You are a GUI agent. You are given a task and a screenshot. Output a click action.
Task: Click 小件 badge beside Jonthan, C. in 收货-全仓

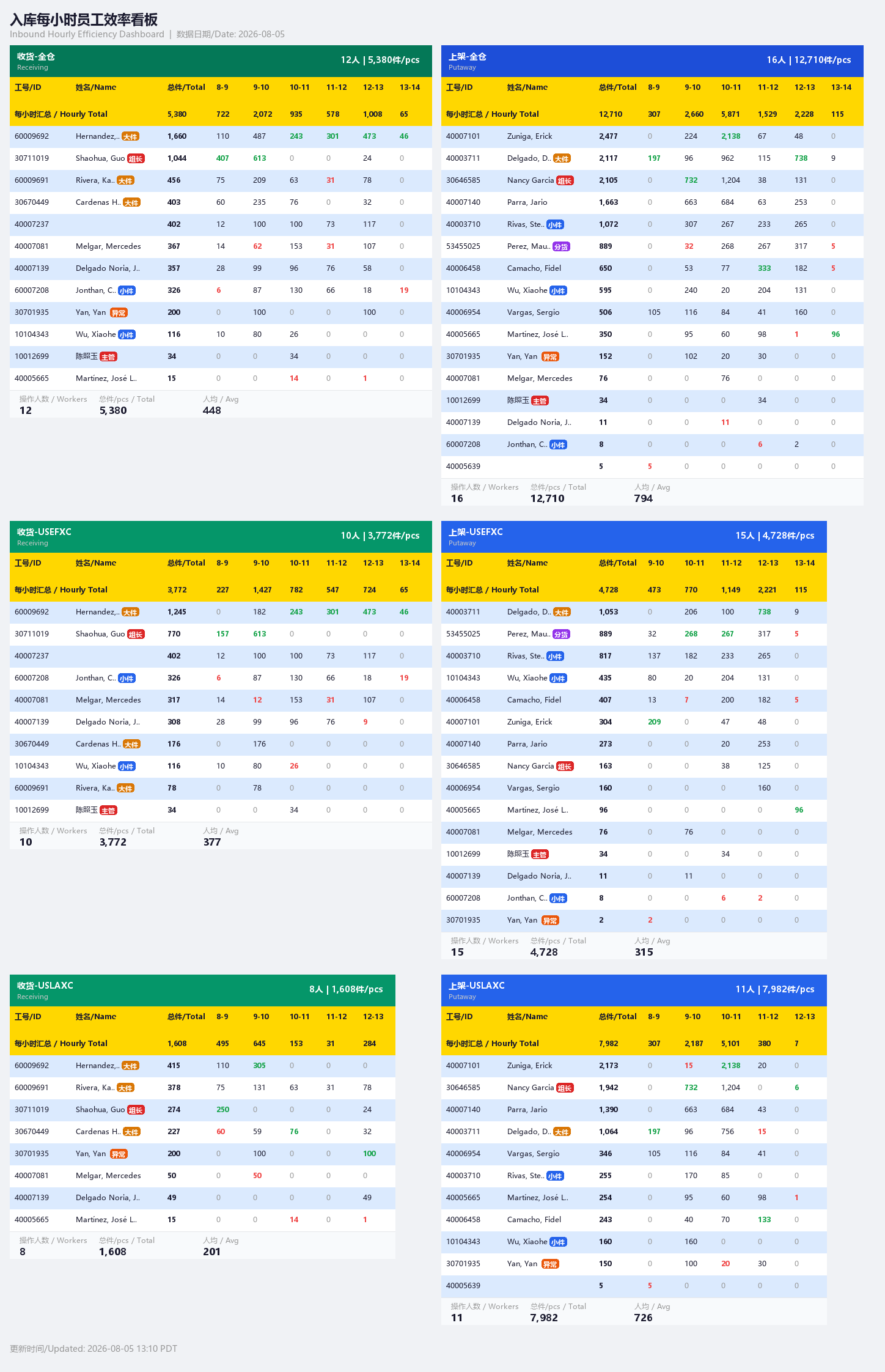coord(127,290)
